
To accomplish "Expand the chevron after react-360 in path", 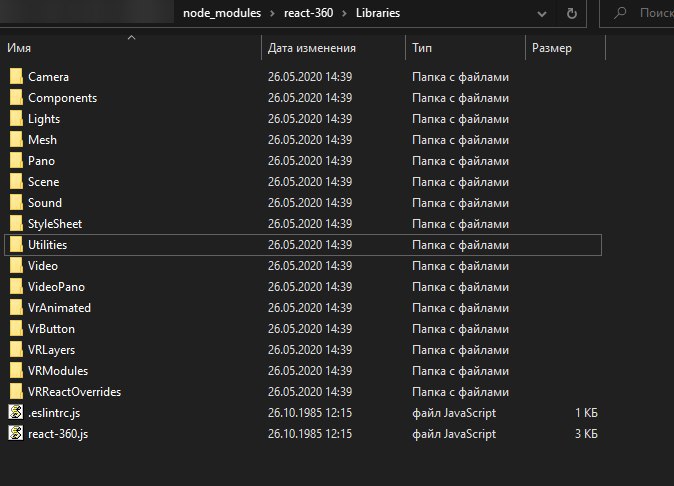I will click(x=344, y=13).
